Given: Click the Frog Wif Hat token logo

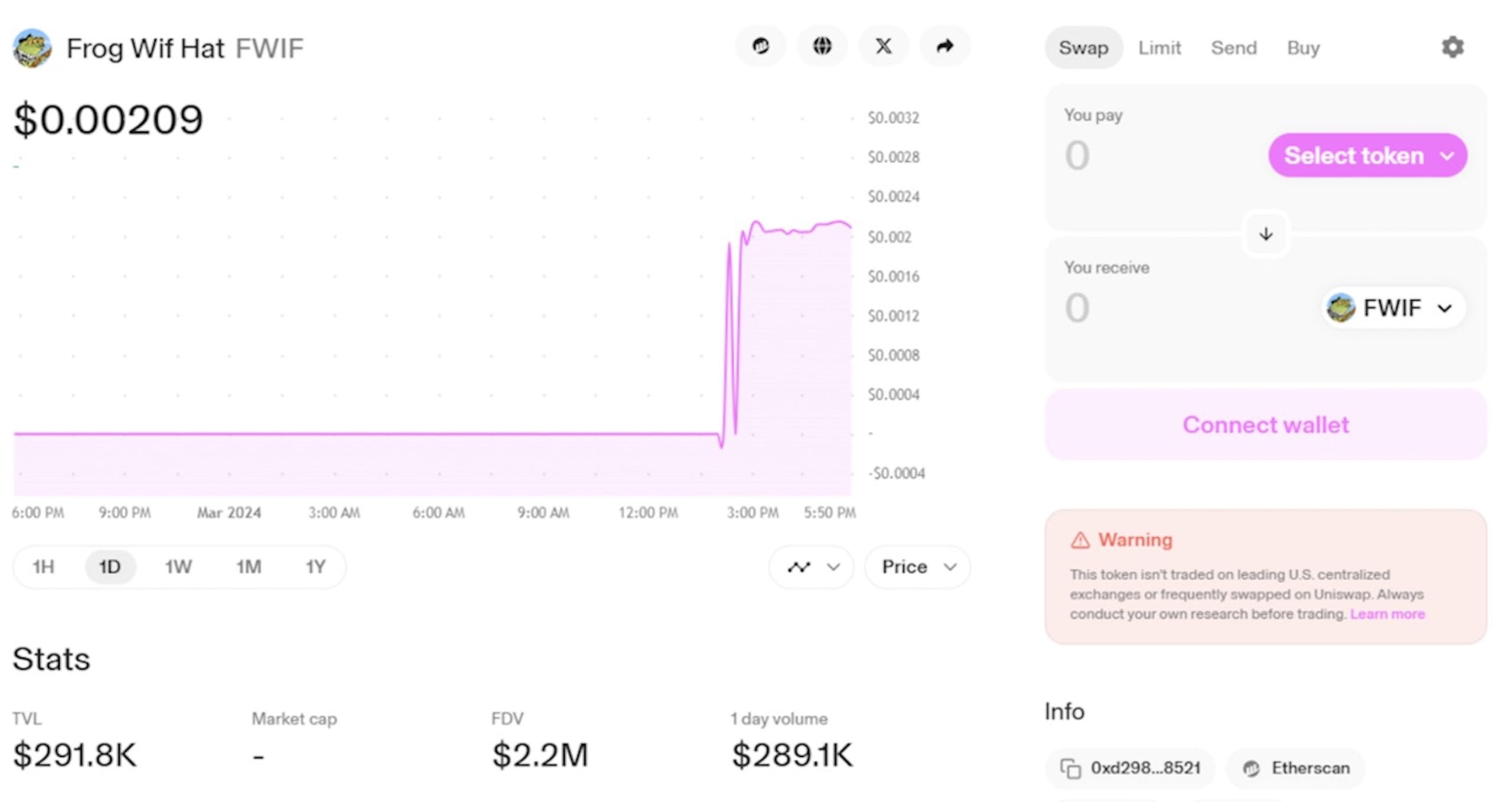Looking at the screenshot, I should pos(32,48).
